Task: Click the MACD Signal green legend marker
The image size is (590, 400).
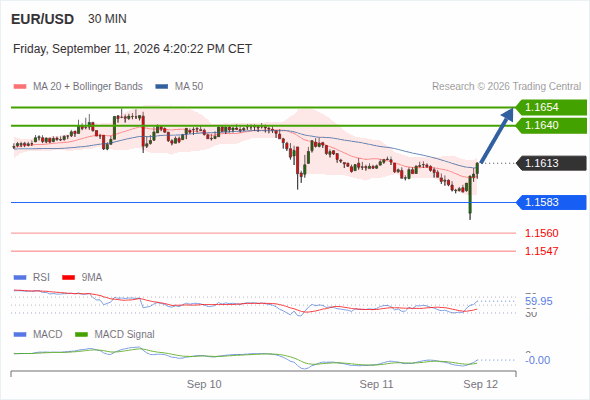Action: (x=81, y=335)
